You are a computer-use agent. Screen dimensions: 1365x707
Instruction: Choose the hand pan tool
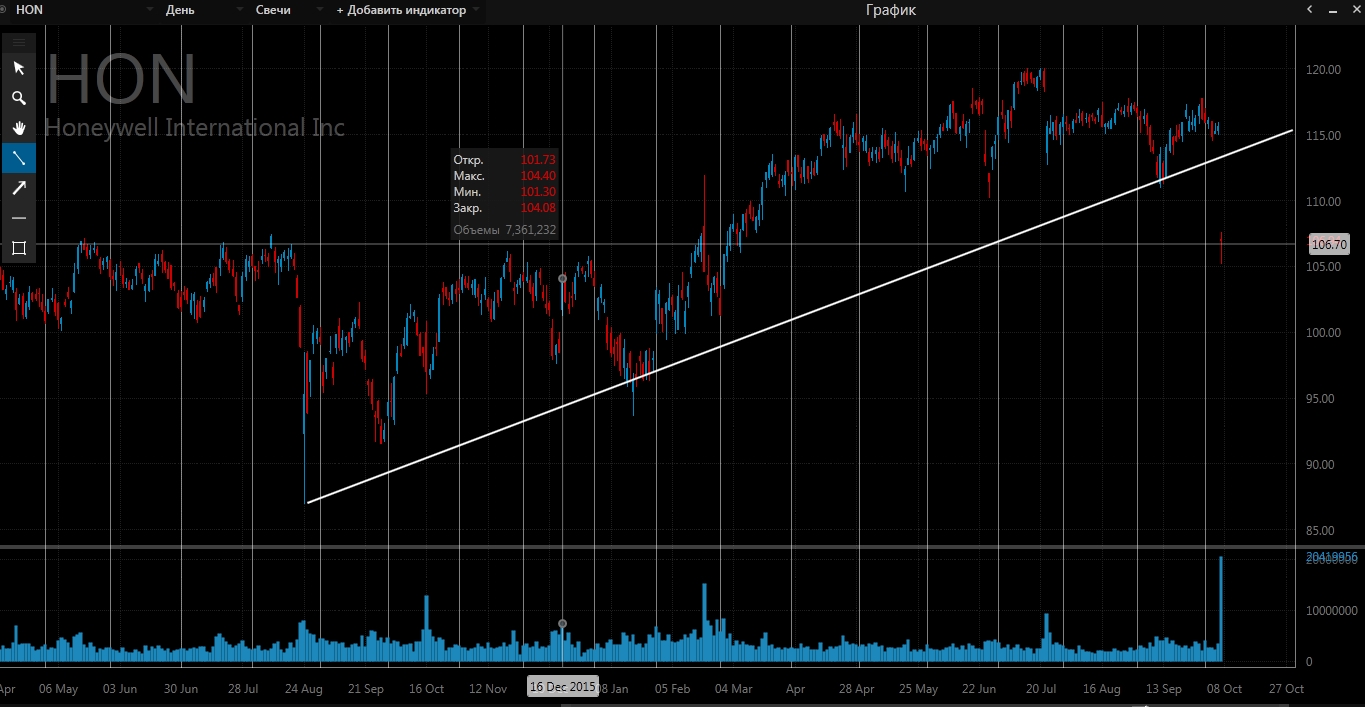(18, 128)
